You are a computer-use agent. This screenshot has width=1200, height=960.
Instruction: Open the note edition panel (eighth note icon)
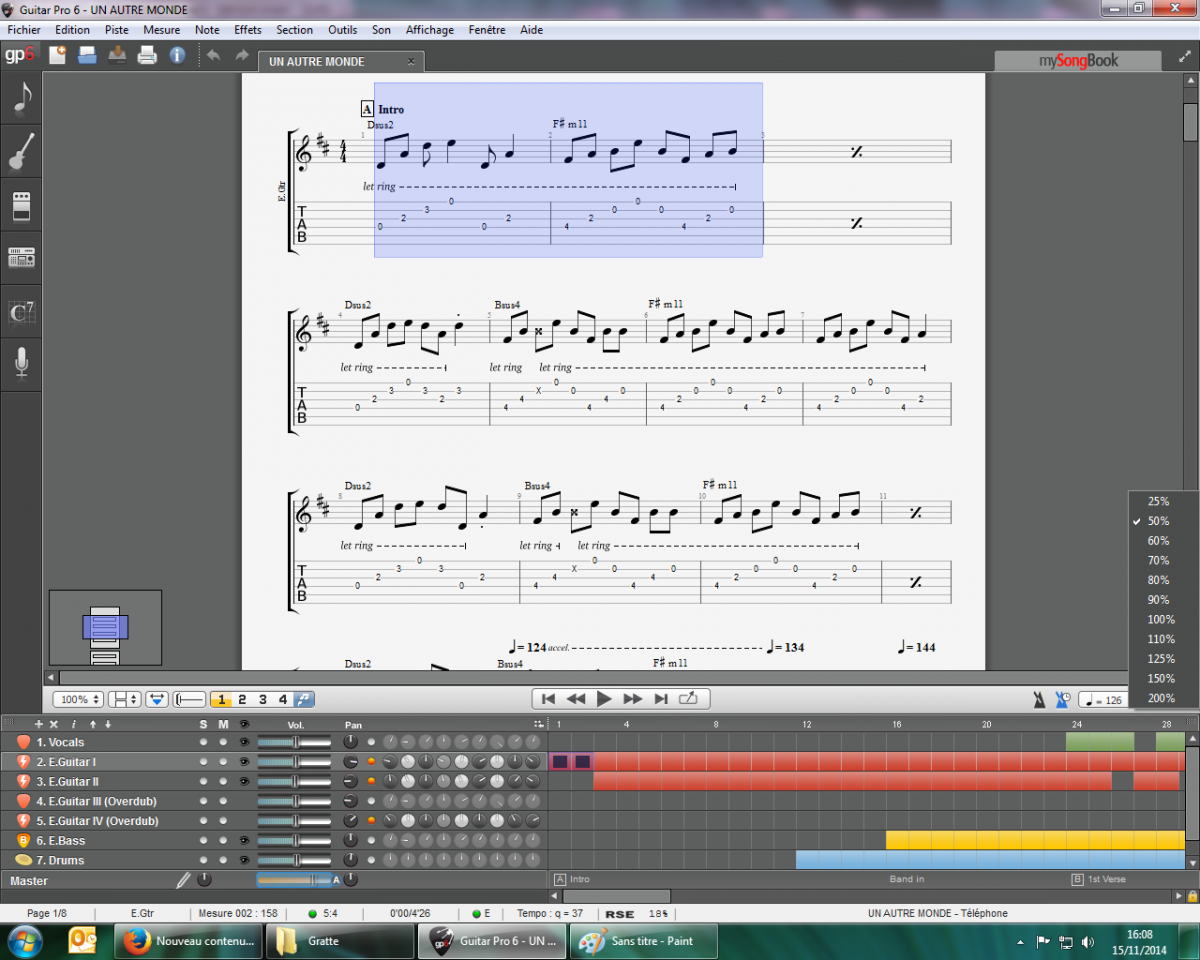(22, 98)
